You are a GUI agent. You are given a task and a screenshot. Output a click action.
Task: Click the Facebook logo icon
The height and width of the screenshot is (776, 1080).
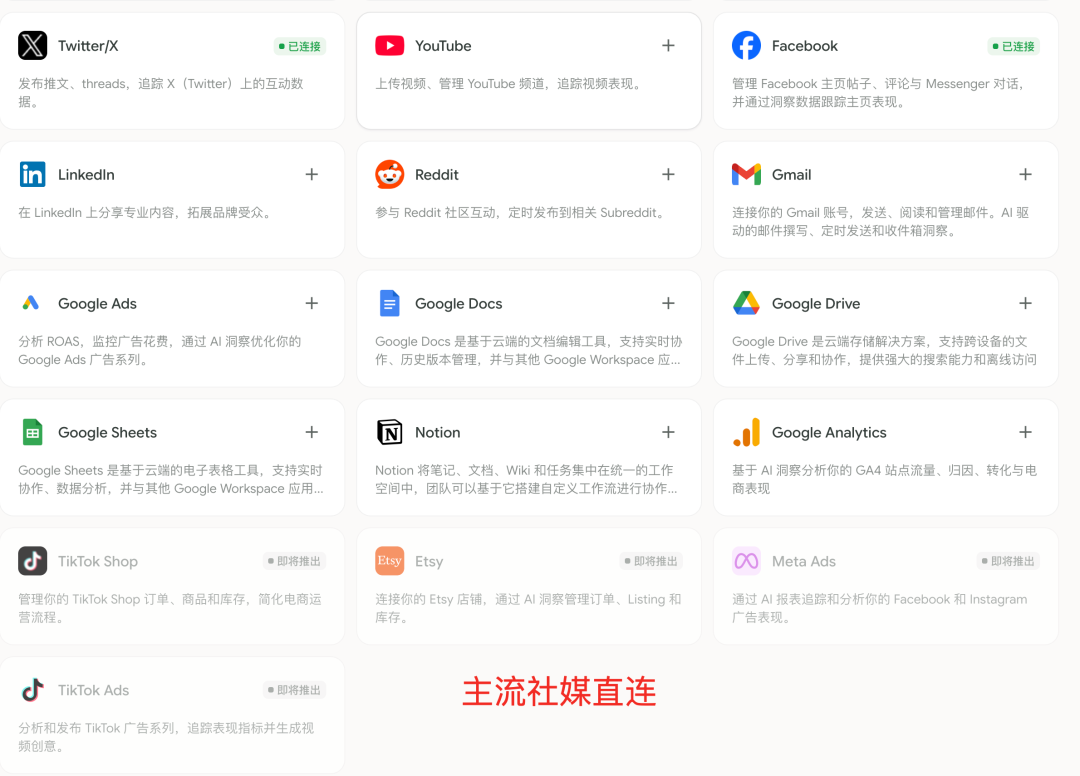746,45
